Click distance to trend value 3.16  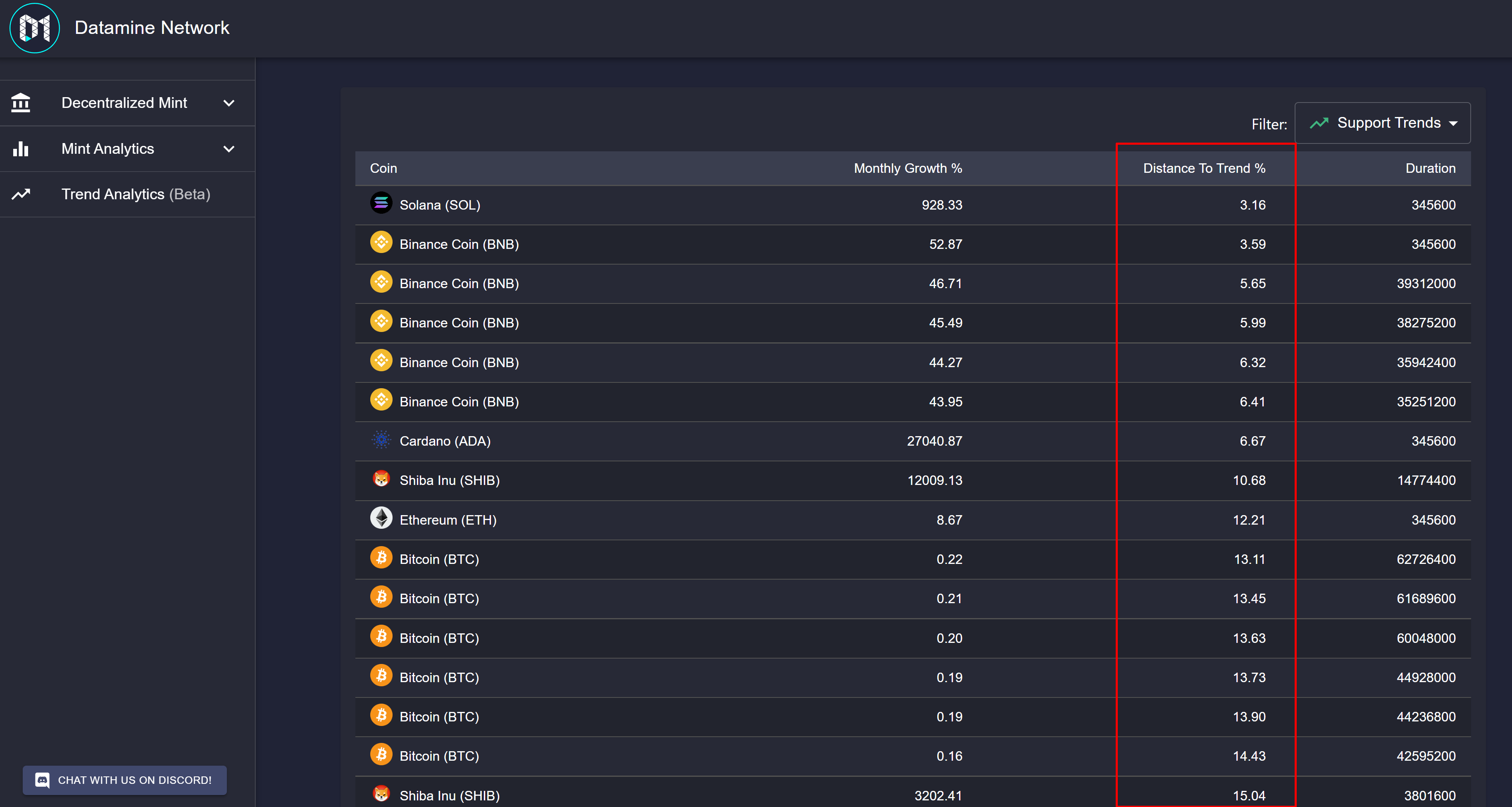(x=1252, y=205)
